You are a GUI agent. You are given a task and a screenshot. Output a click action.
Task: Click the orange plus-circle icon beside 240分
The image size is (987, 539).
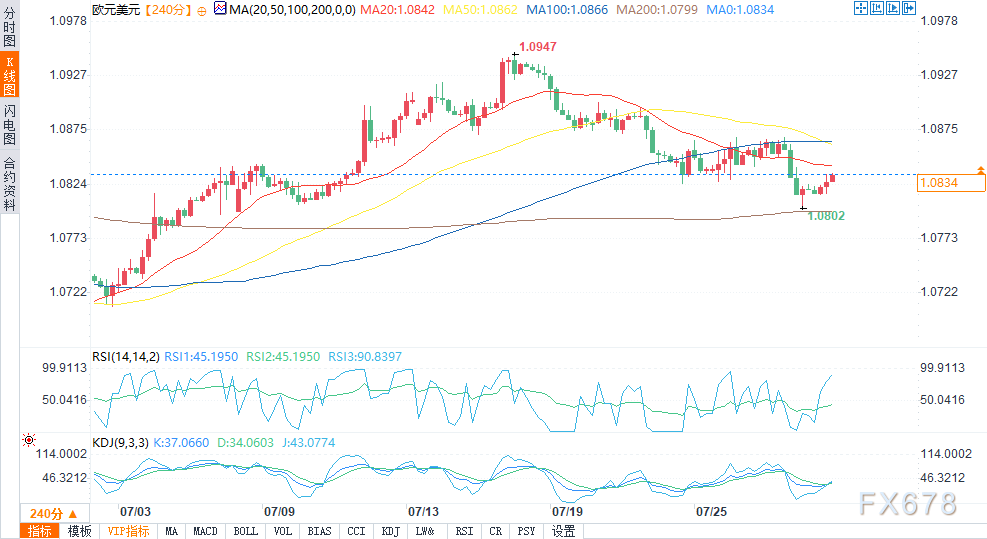(x=201, y=11)
